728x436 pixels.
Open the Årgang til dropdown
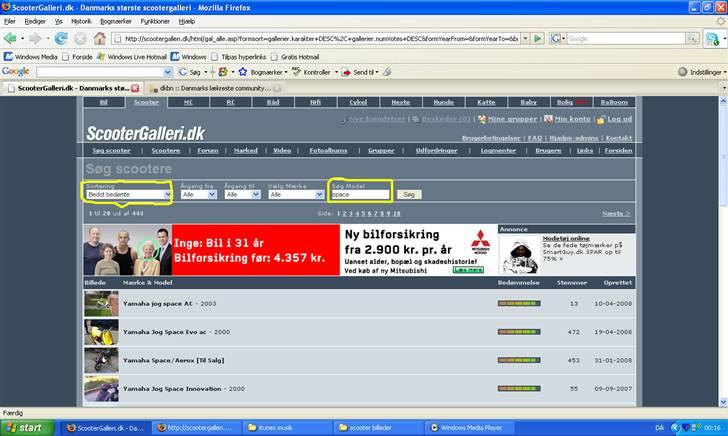pyautogui.click(x=244, y=194)
